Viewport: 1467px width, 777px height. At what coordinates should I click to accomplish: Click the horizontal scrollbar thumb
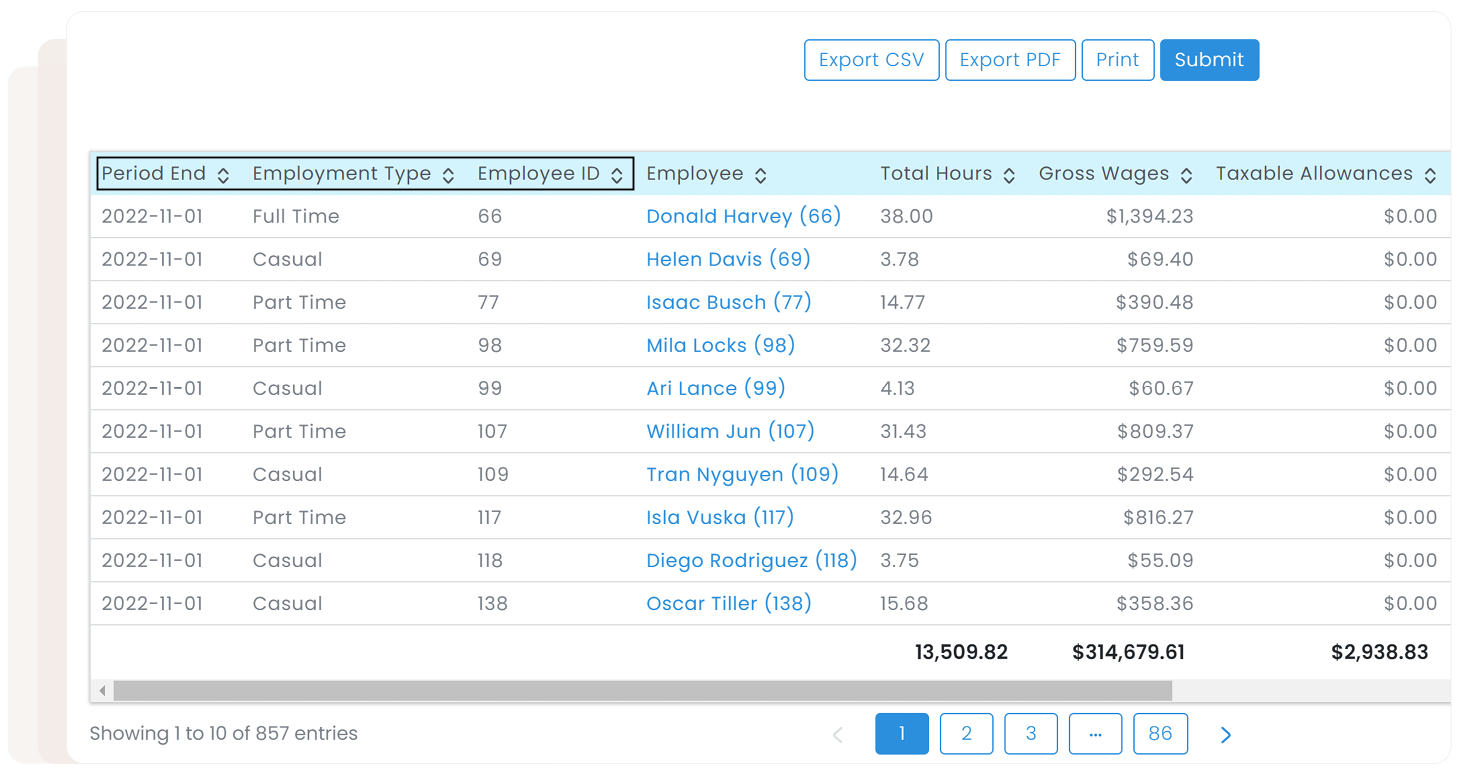[642, 691]
